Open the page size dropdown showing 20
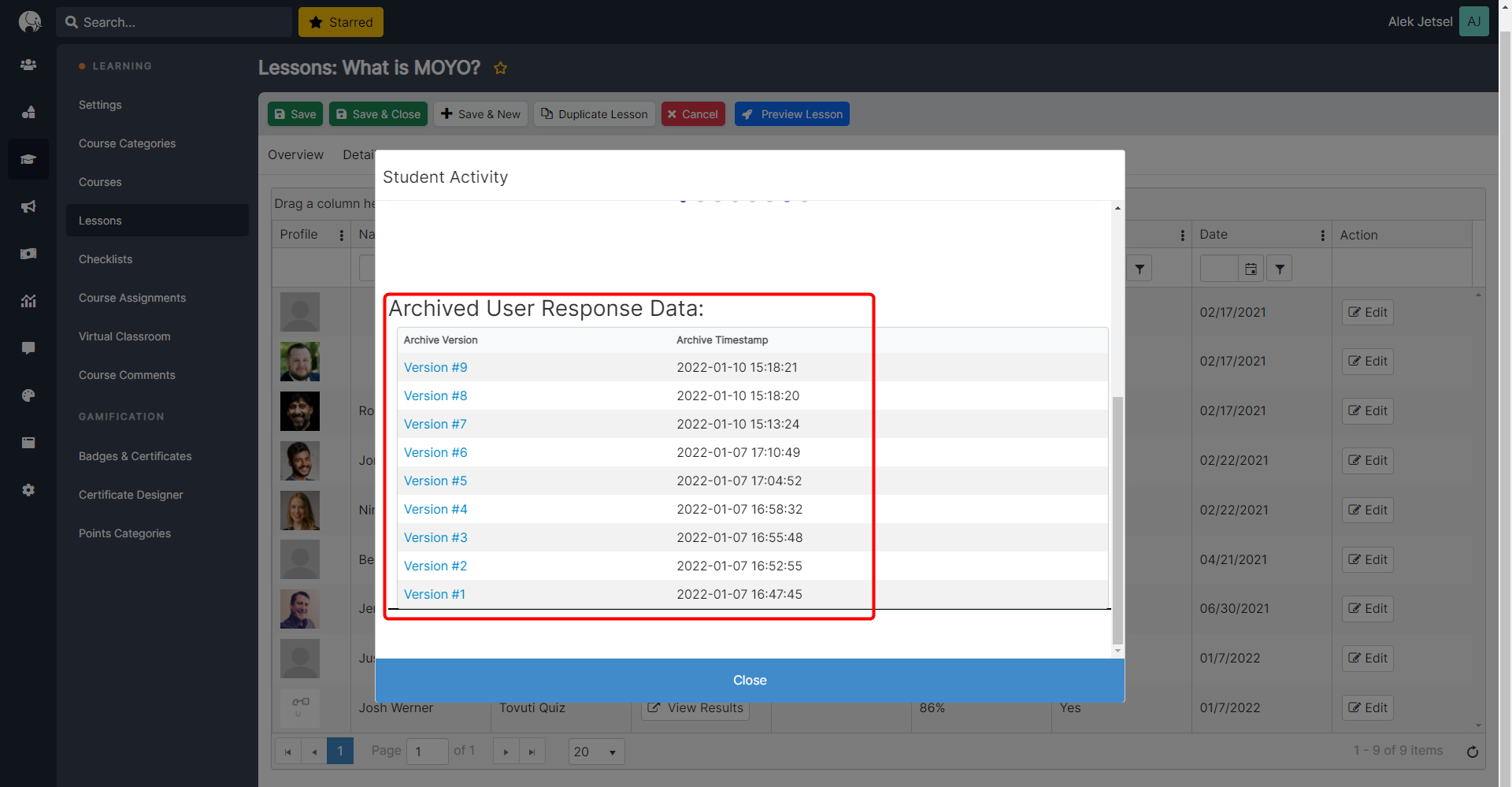 pyautogui.click(x=596, y=752)
